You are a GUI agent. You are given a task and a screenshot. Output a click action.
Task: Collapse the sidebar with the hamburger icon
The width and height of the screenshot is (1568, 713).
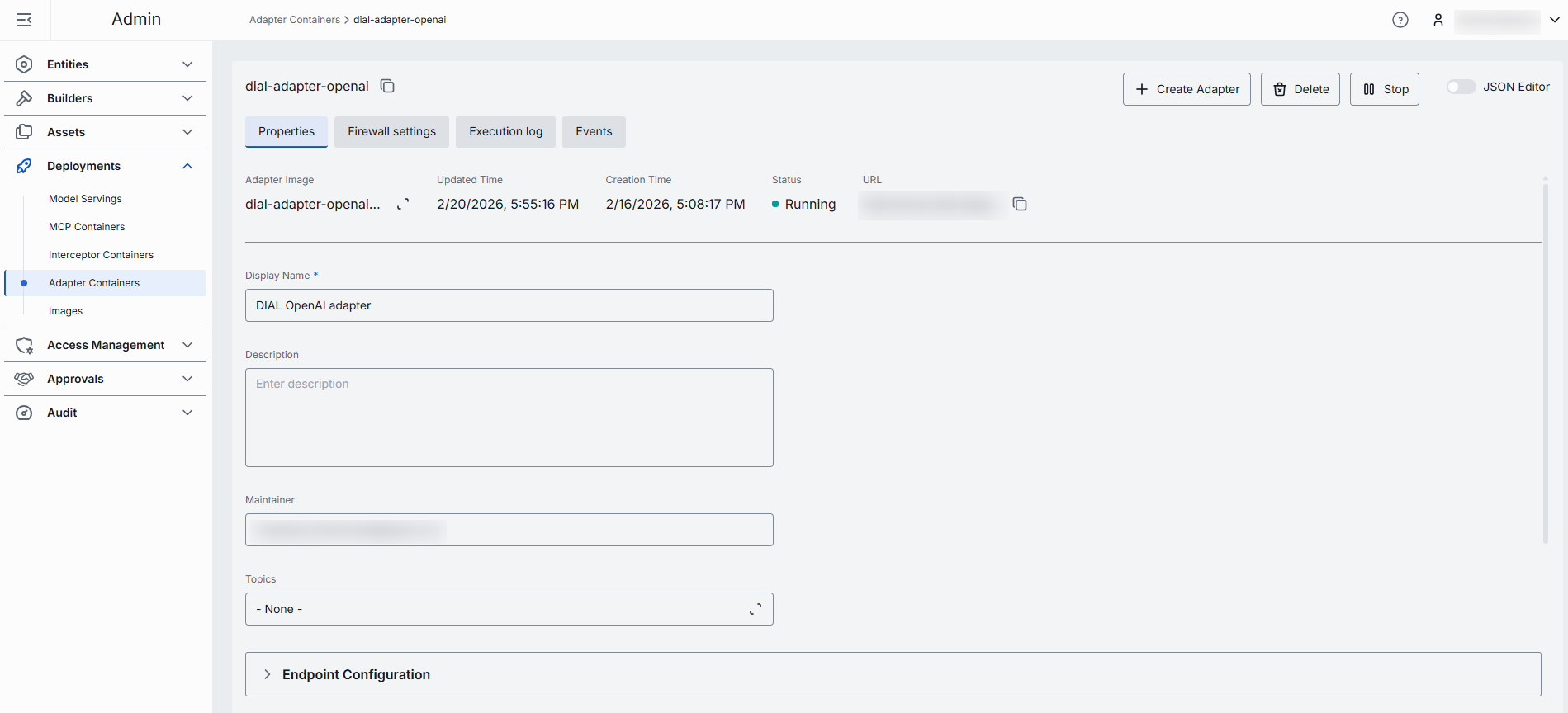24,20
